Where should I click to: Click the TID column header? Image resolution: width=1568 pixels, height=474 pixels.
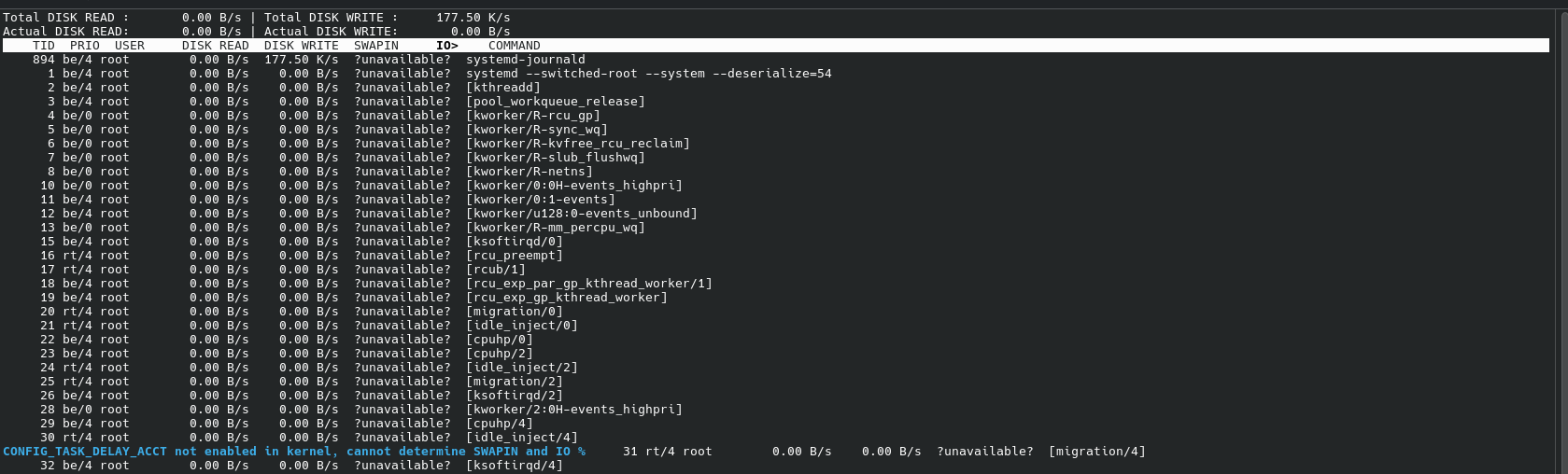click(x=44, y=46)
